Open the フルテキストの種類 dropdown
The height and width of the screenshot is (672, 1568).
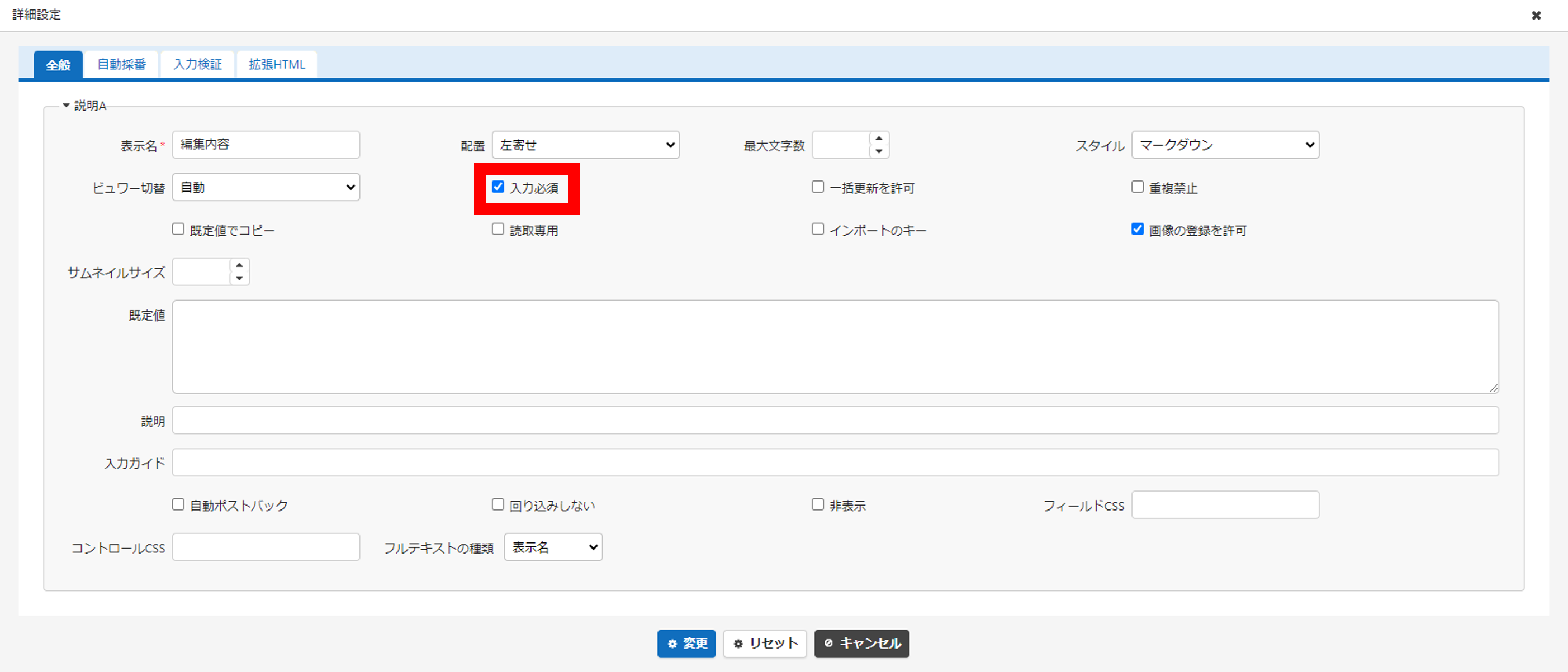(553, 547)
